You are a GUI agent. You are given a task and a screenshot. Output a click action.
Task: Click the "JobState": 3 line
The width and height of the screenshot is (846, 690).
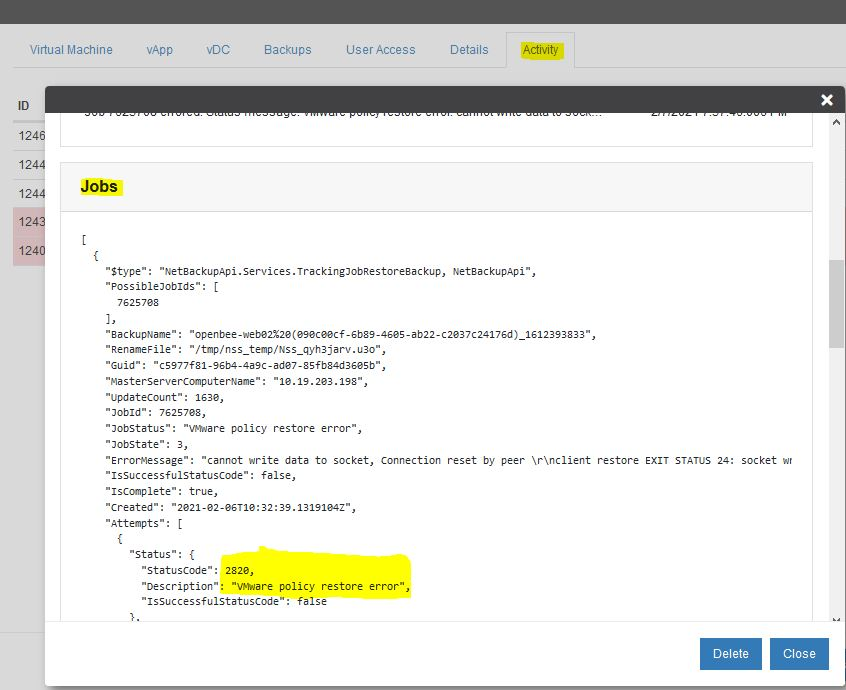click(x=147, y=445)
